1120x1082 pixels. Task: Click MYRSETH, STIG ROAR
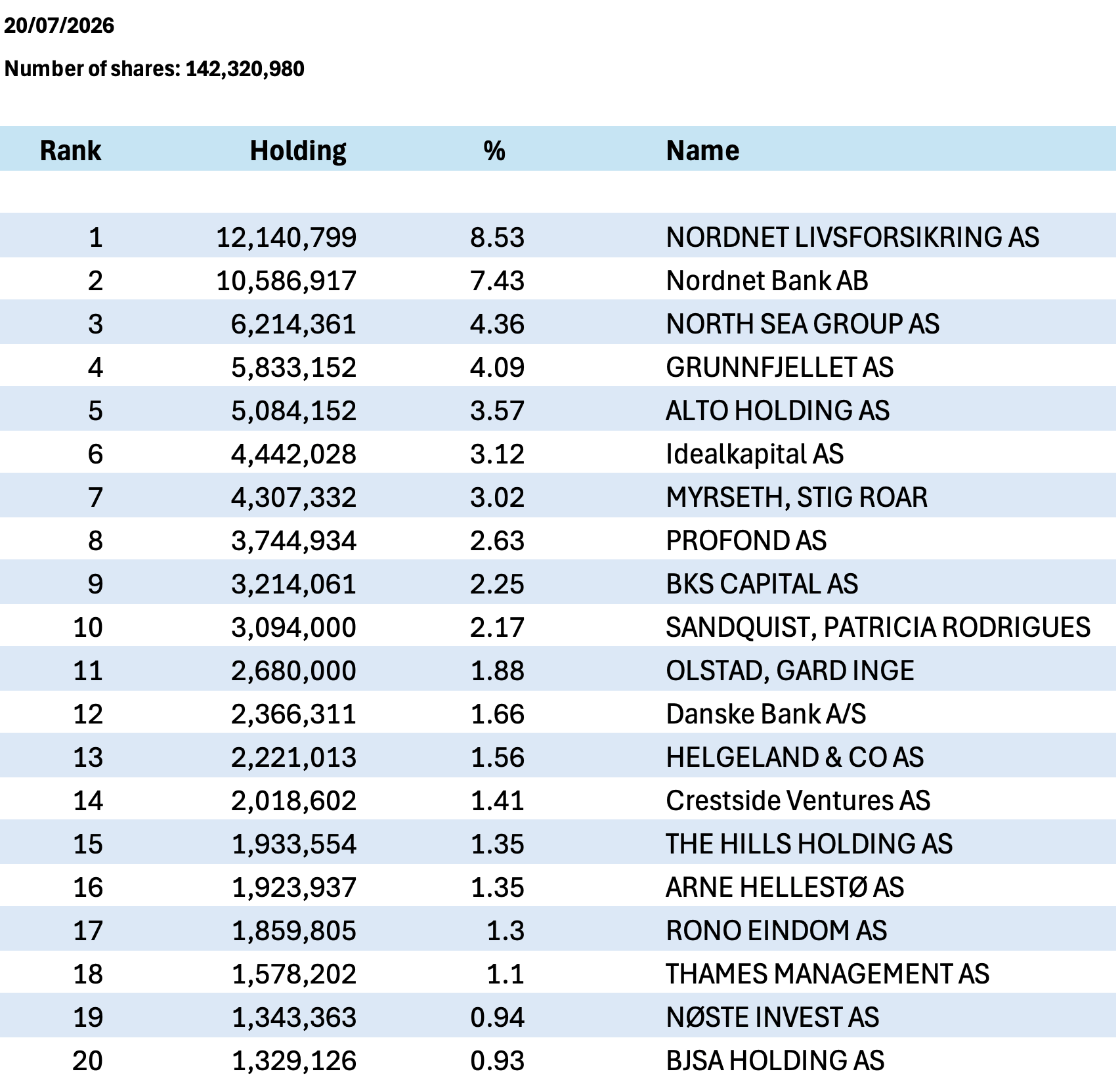(x=796, y=497)
